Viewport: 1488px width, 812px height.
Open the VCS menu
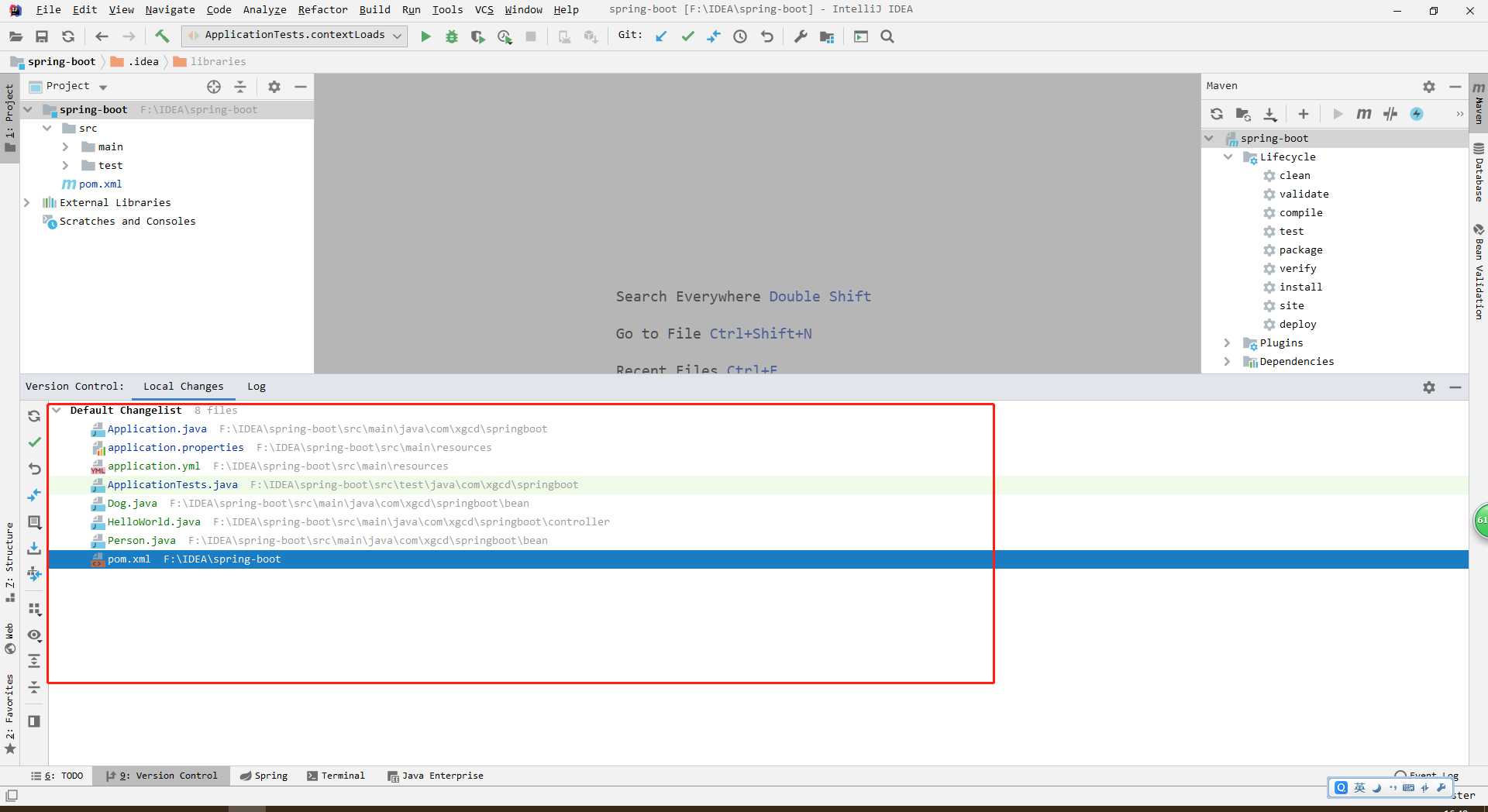pyautogui.click(x=484, y=9)
